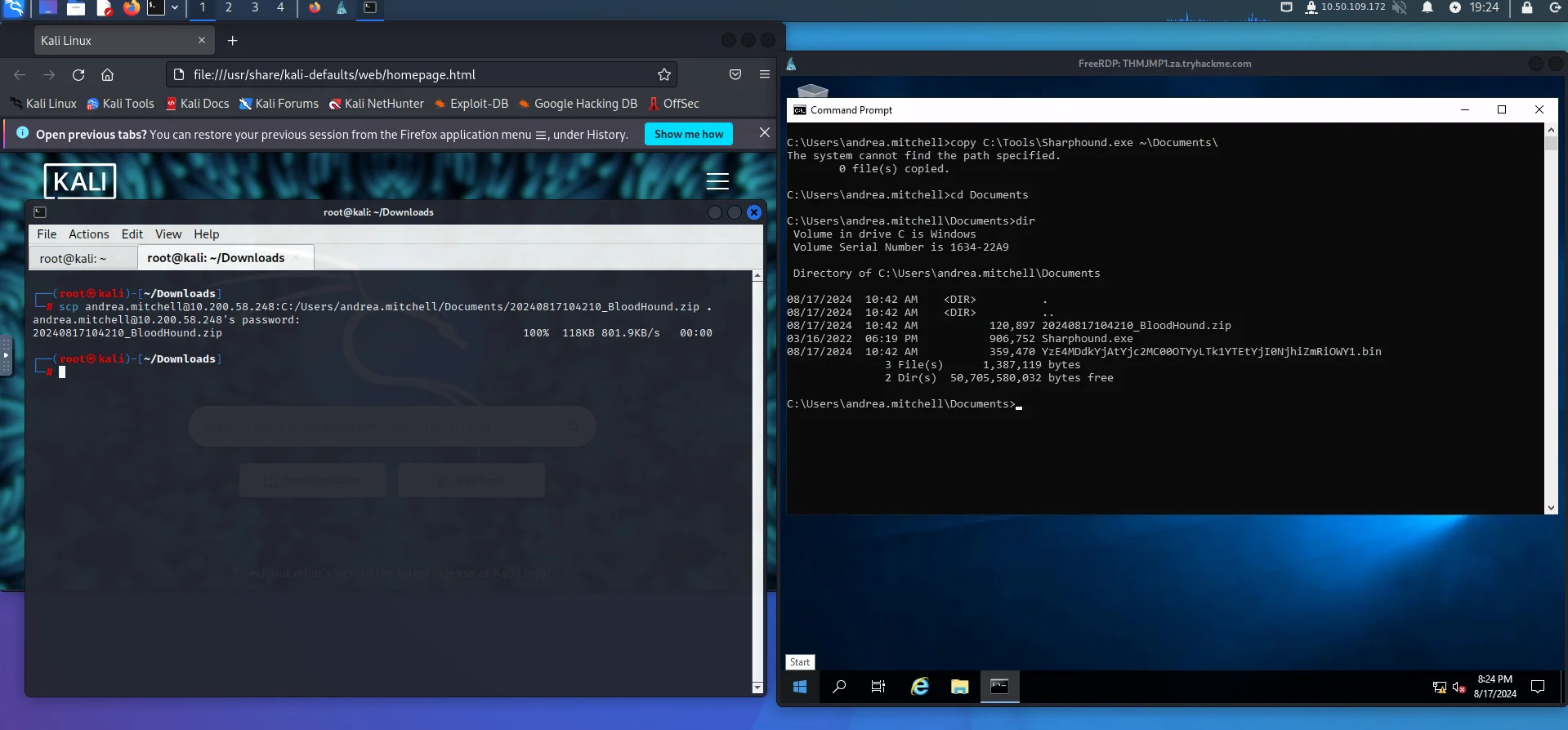Open the OffSec bookmark
This screenshot has height=730, width=1568.
(673, 104)
